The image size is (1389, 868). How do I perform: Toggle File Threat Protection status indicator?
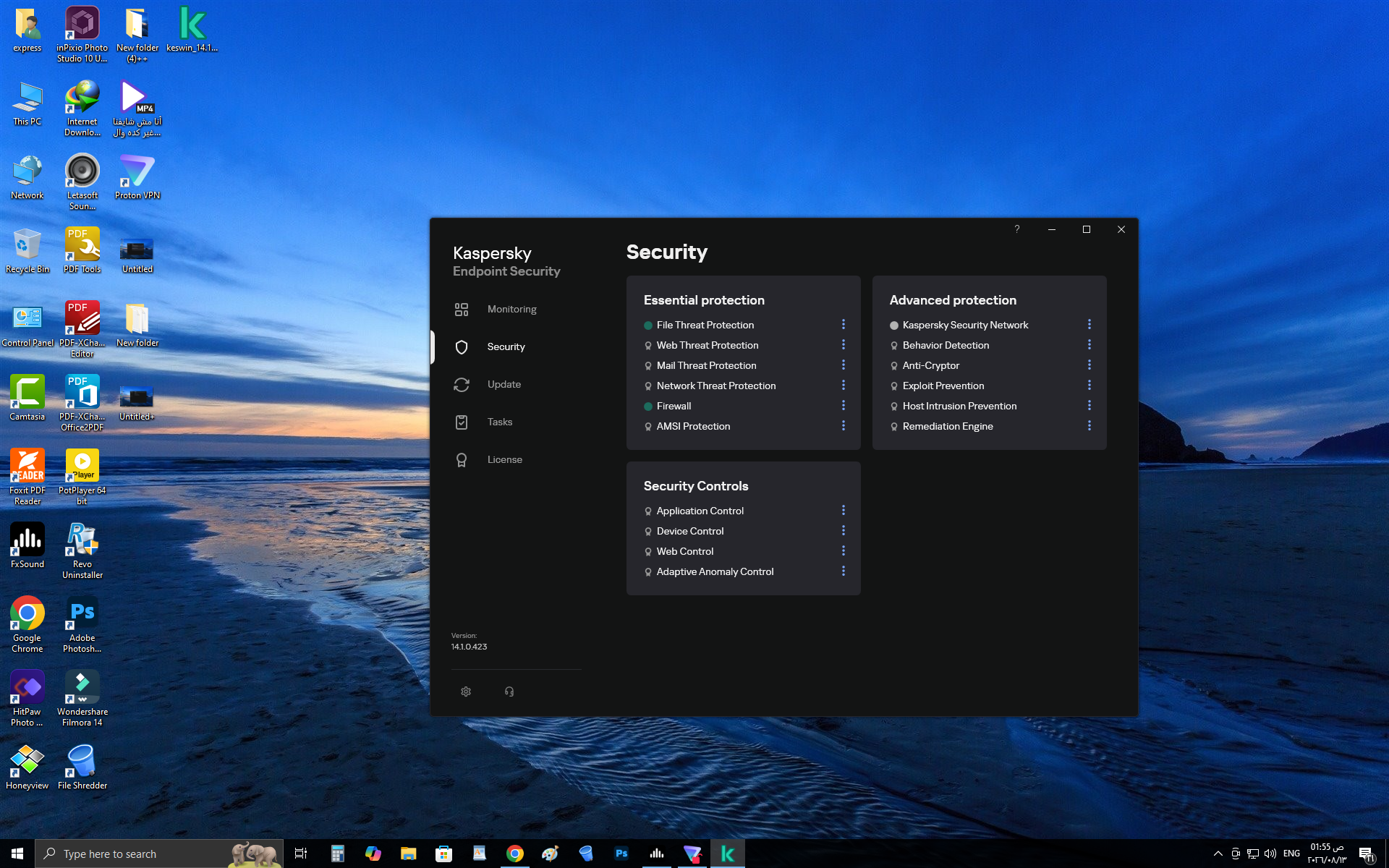(x=648, y=325)
